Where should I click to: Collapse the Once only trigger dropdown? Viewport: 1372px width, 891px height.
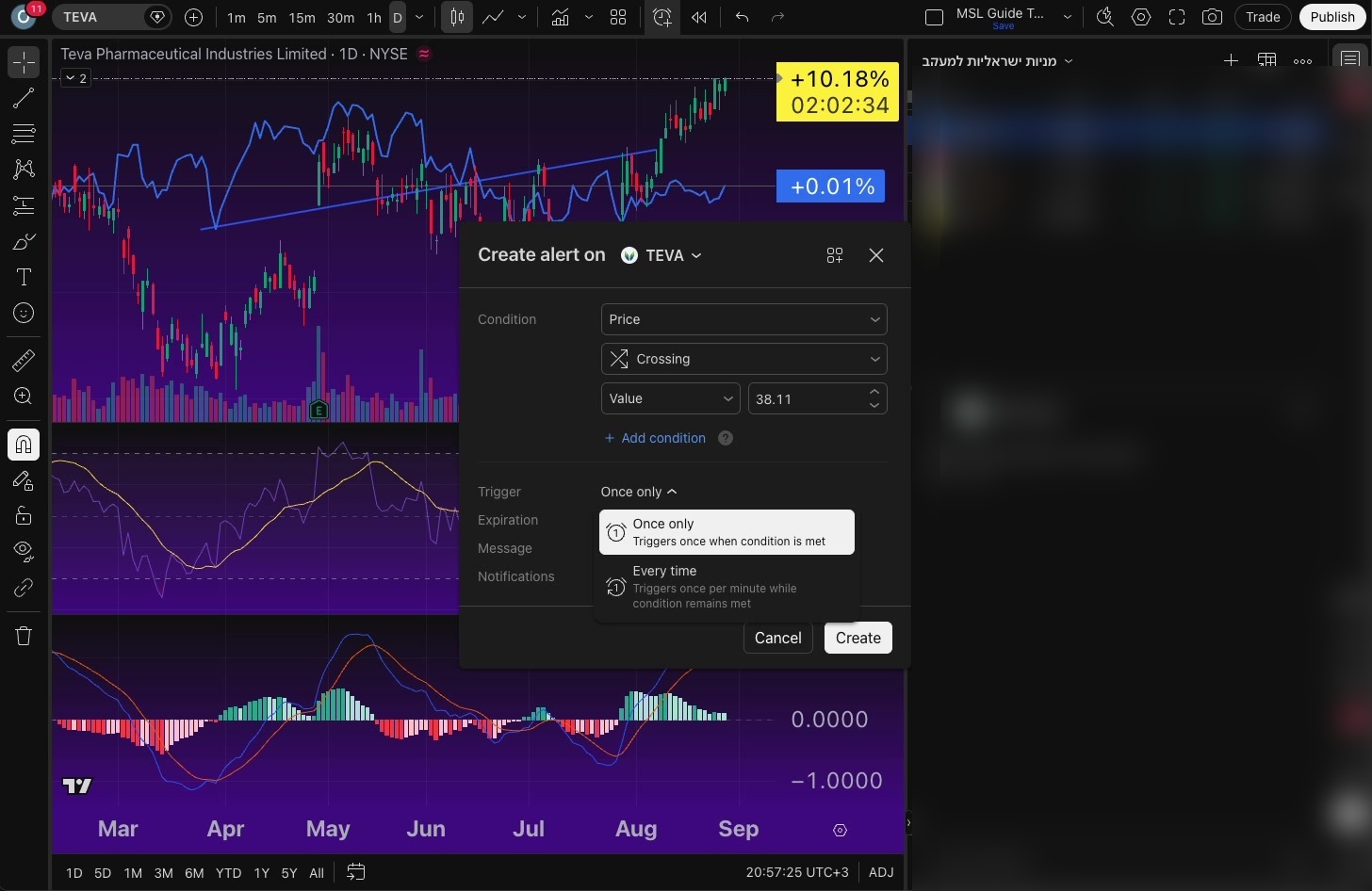(x=639, y=492)
